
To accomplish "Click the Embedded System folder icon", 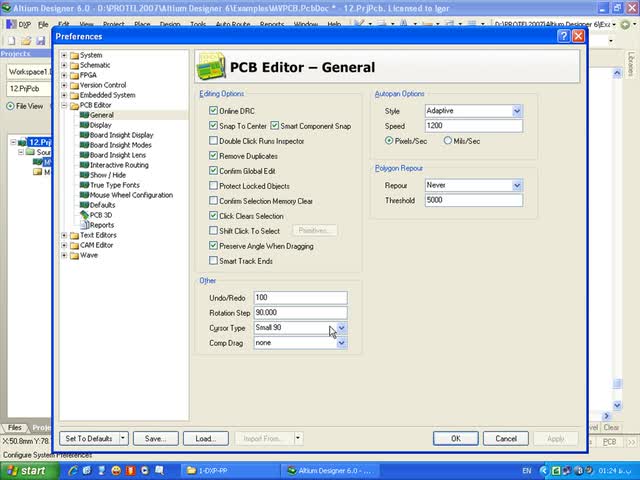I will [x=74, y=95].
